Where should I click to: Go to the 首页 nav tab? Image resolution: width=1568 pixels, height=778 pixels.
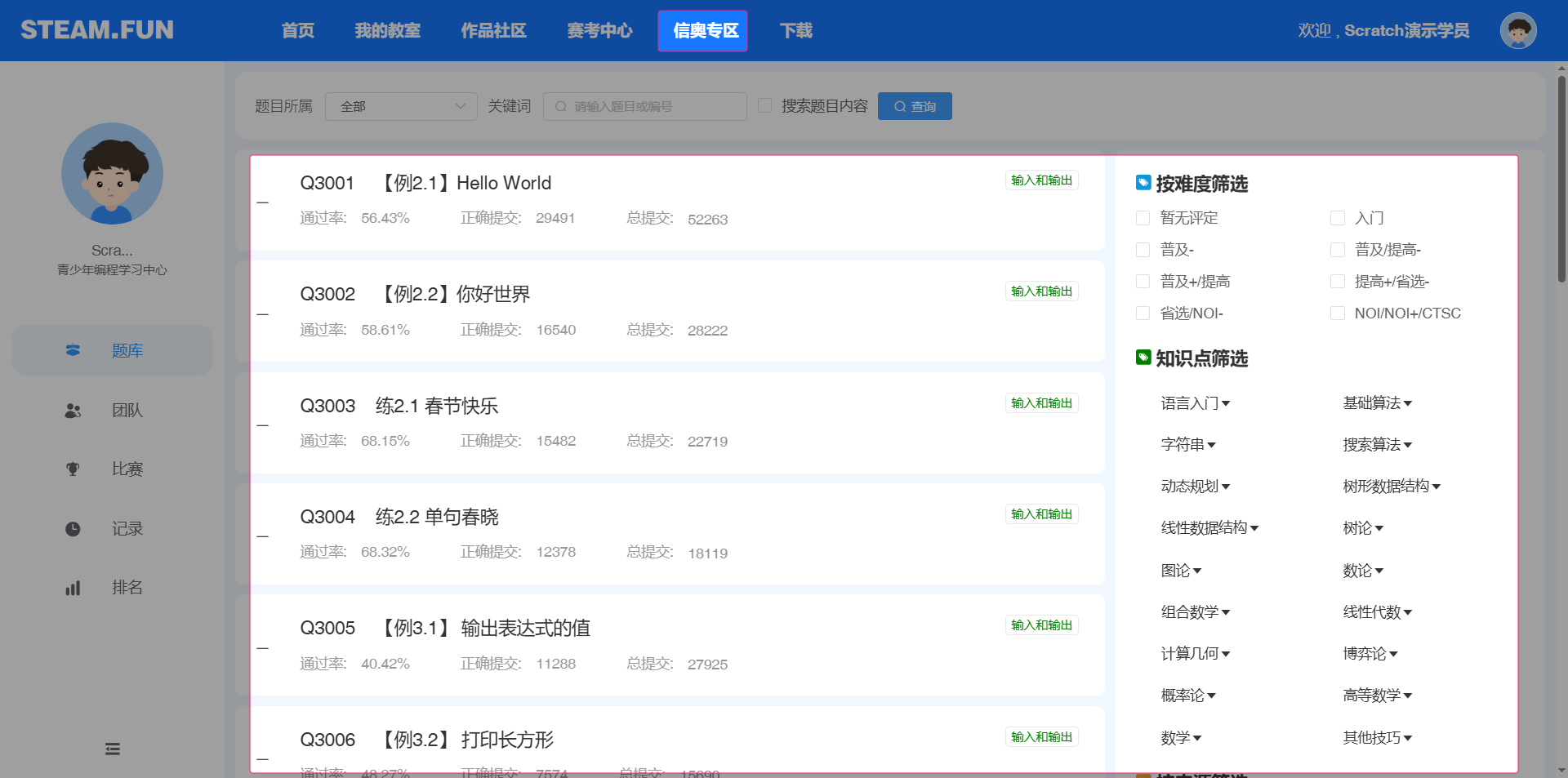pyautogui.click(x=298, y=31)
